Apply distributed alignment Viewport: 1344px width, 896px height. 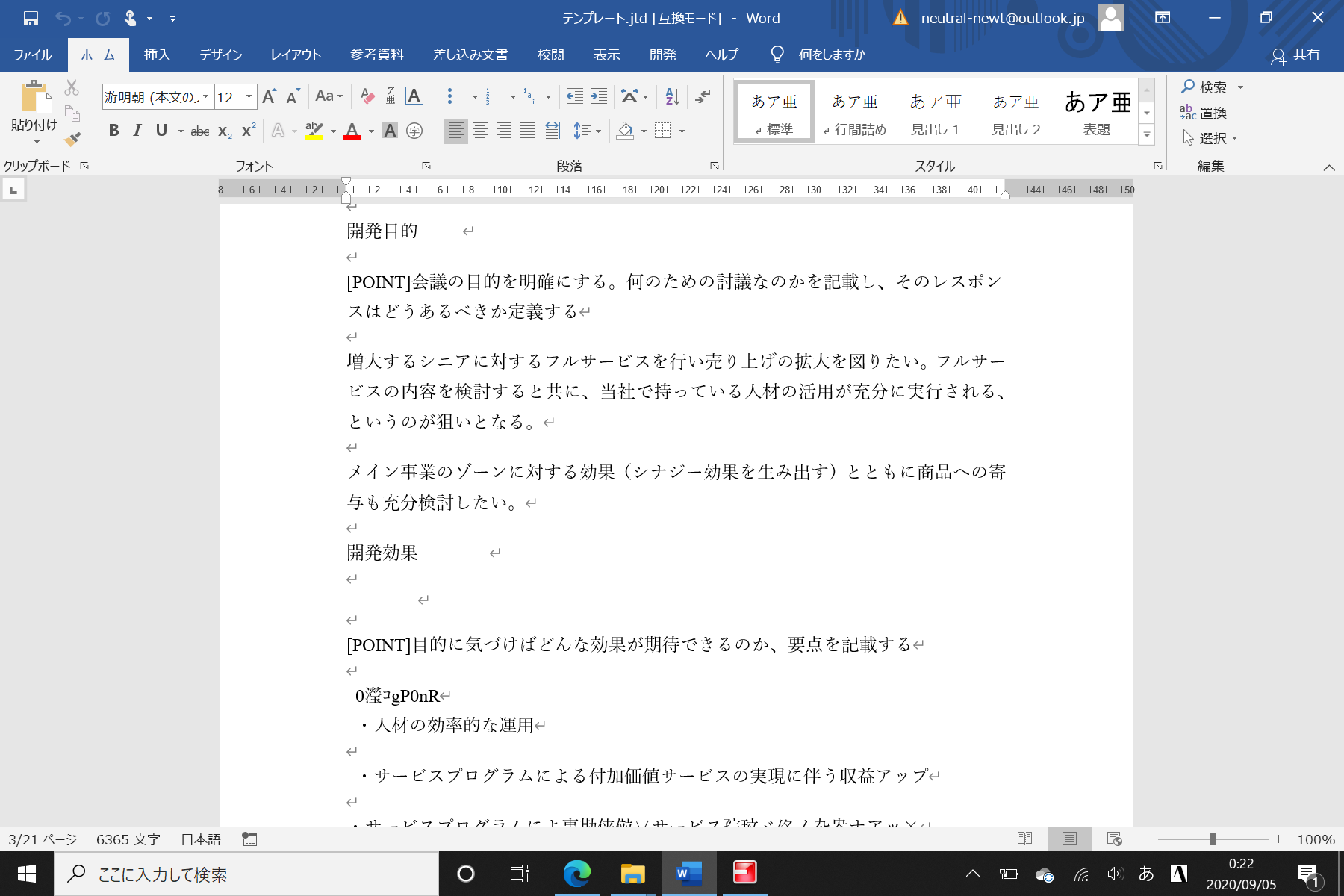552,131
